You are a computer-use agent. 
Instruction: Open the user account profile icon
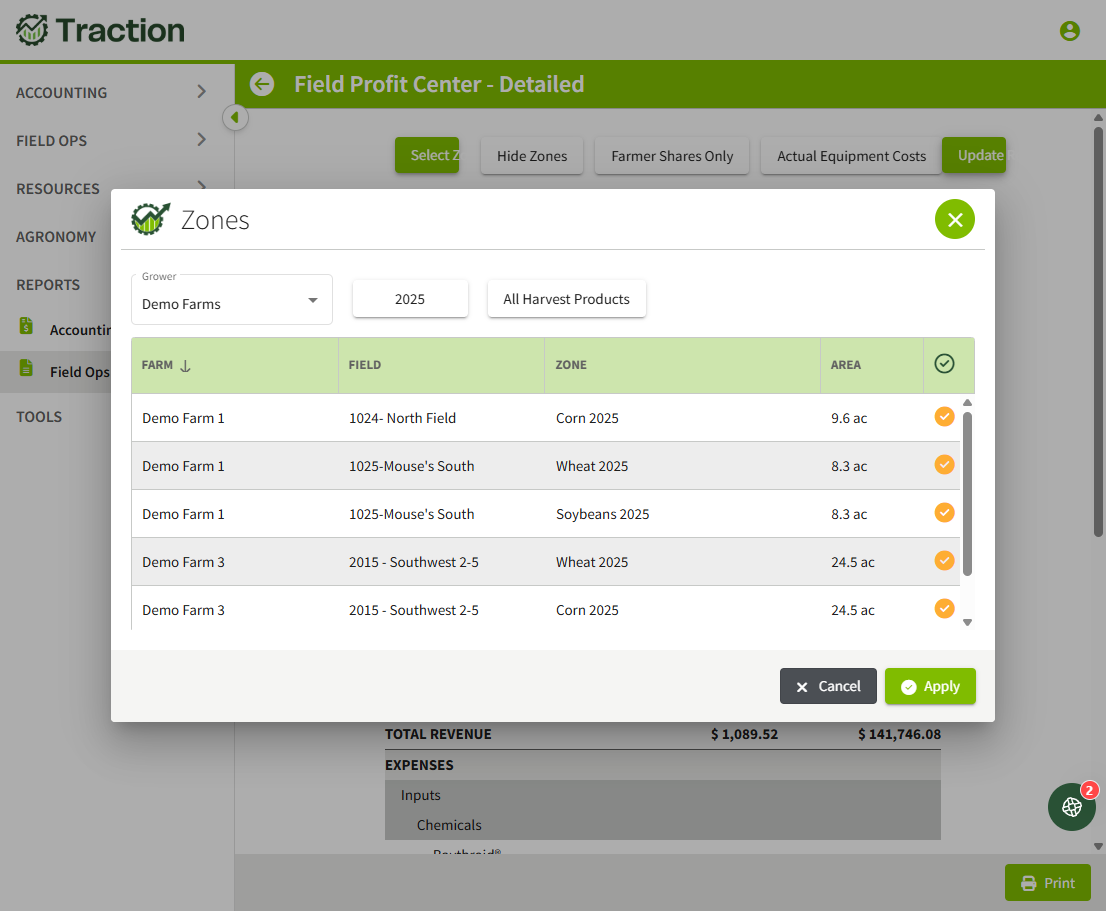click(x=1069, y=31)
